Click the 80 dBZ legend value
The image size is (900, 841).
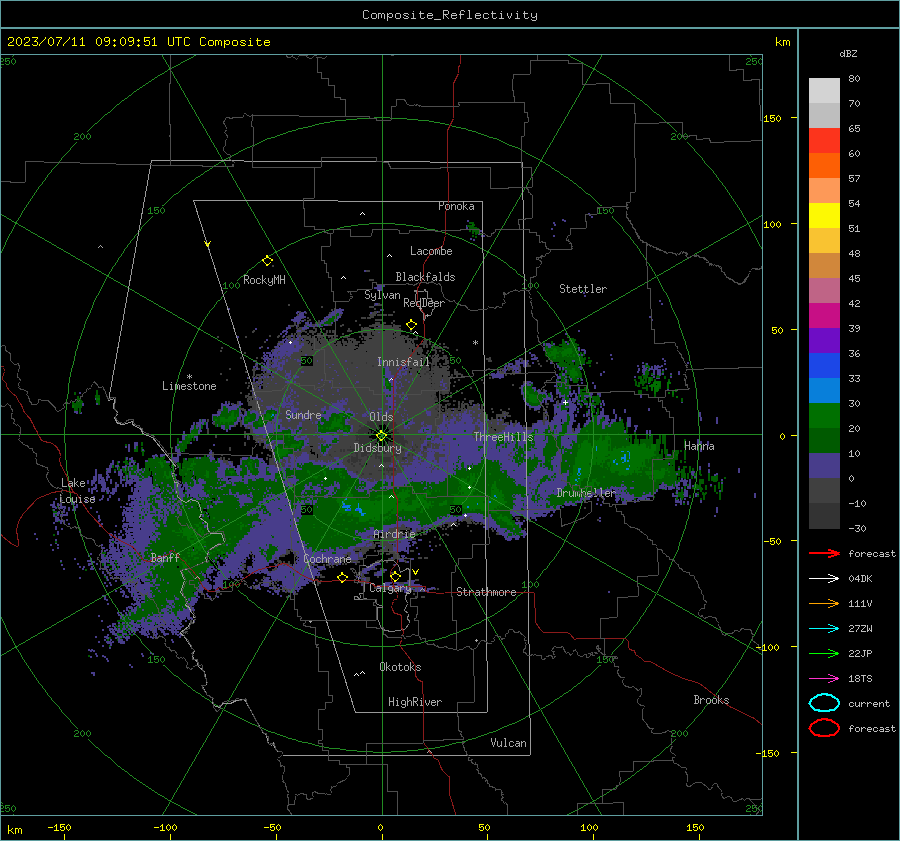click(x=854, y=79)
